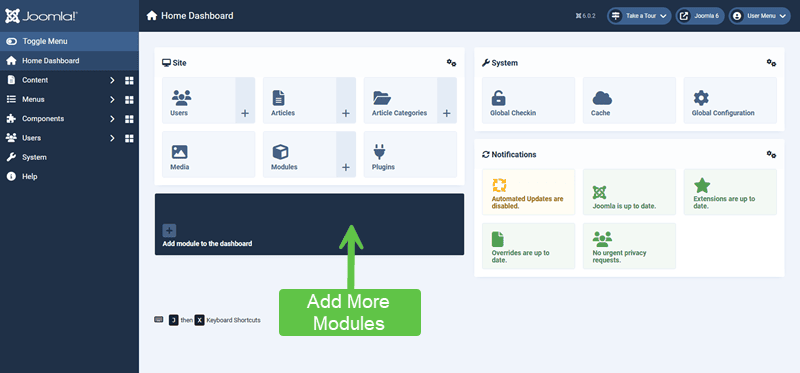The height and width of the screenshot is (373, 800).
Task: Visit the Joomla 6 site link
Action: tap(699, 16)
